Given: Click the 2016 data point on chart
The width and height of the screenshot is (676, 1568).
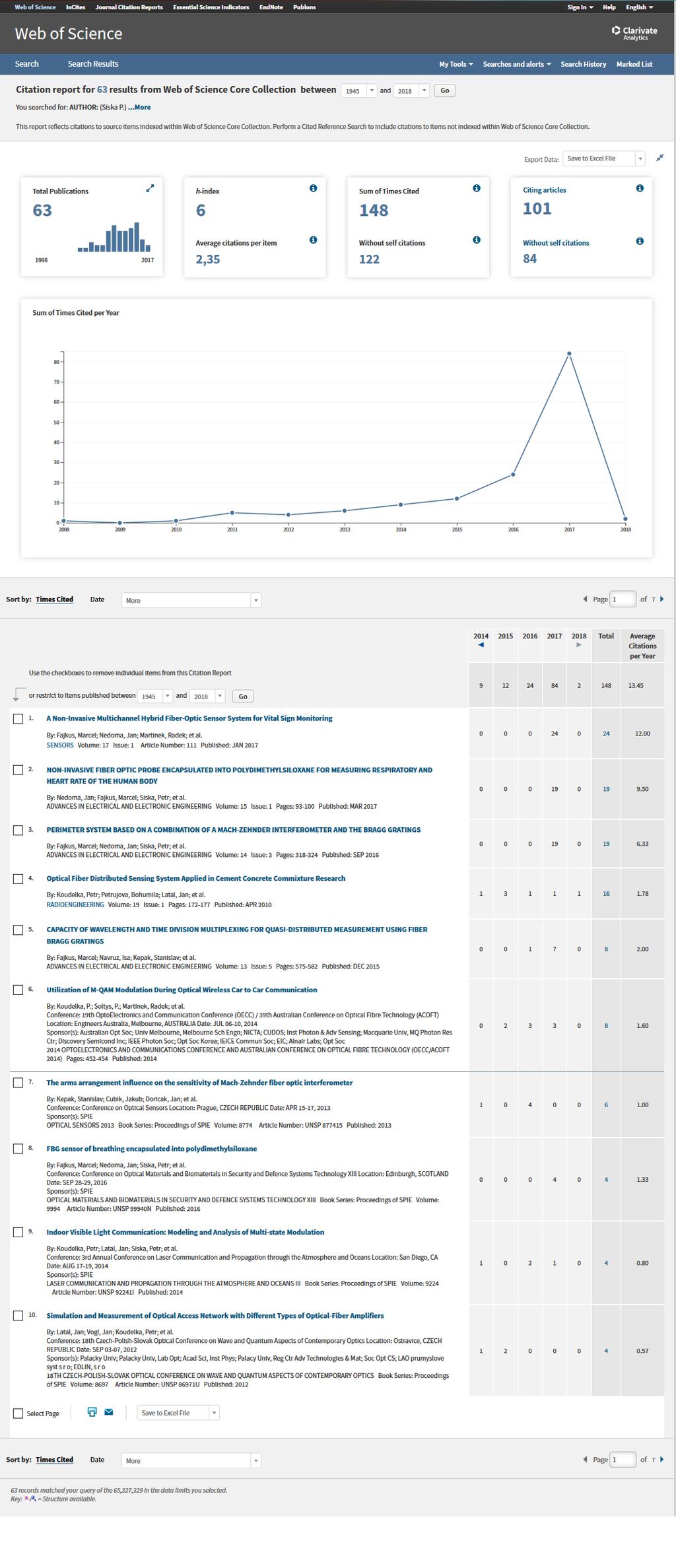Looking at the screenshot, I should 513,475.
